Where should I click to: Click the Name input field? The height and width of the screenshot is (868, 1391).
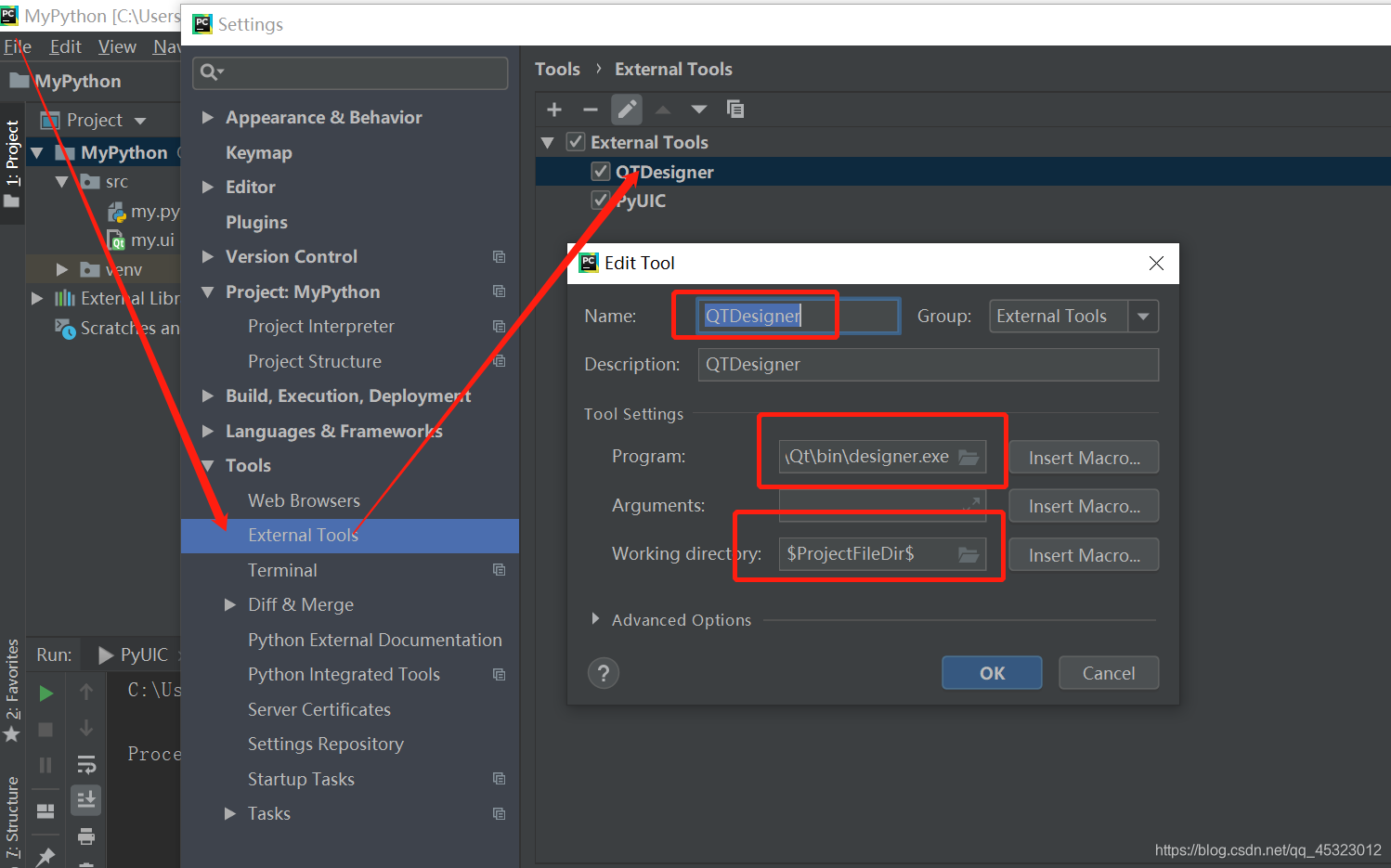799,316
